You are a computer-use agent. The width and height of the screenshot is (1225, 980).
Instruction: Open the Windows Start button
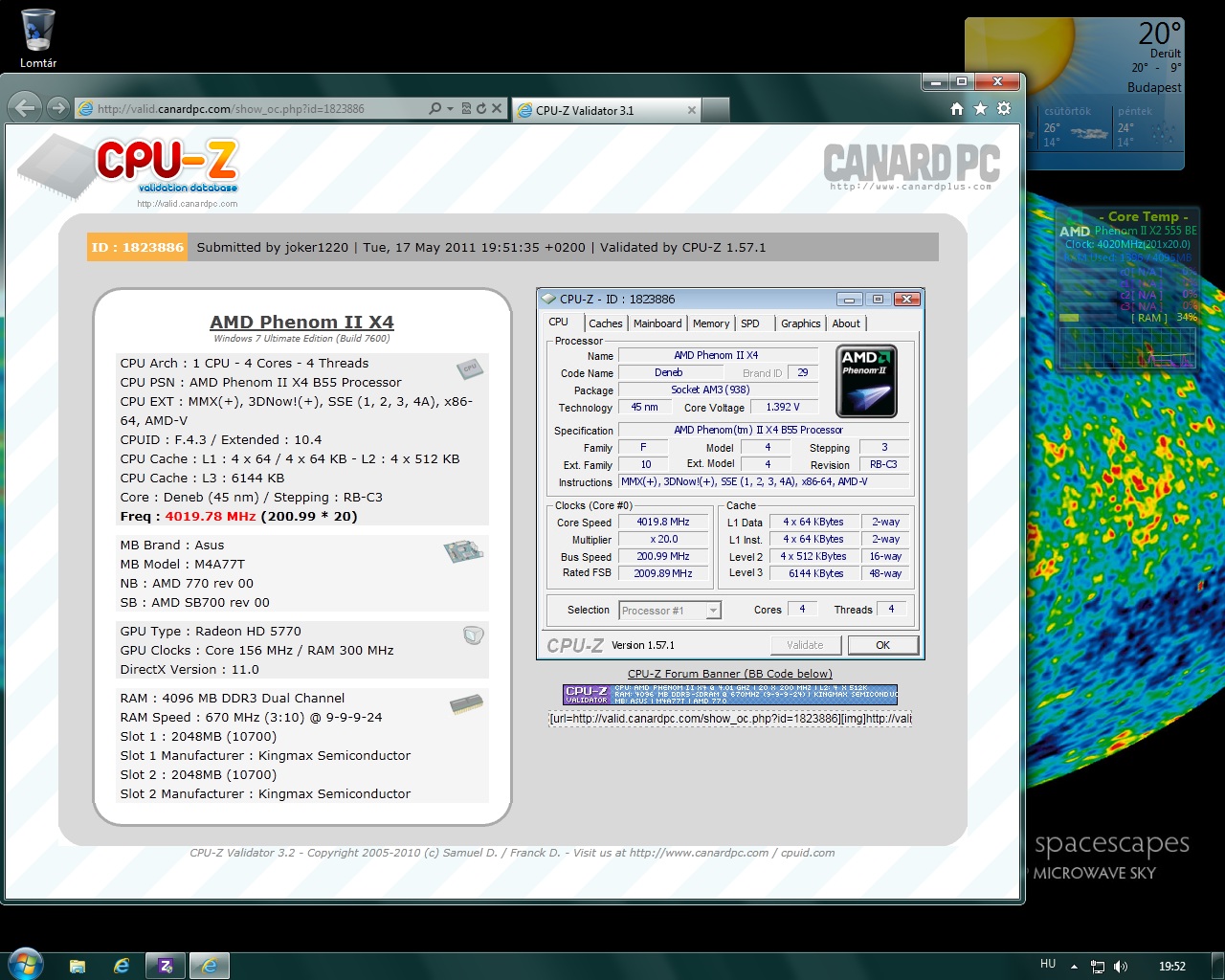(24, 965)
